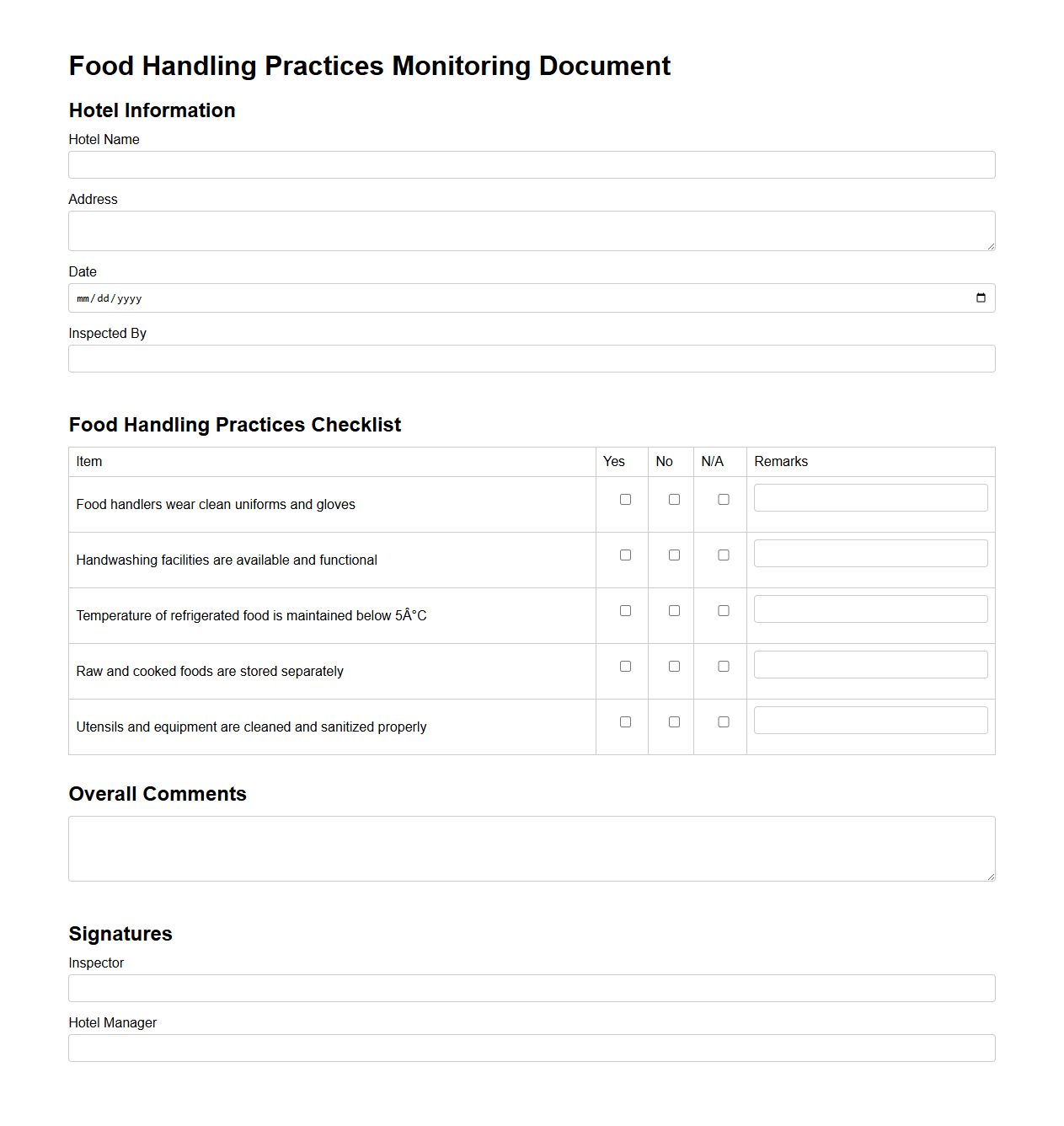Check No for refrigerated food temperature
Viewport: 1064px width, 1126px height.
673,610
